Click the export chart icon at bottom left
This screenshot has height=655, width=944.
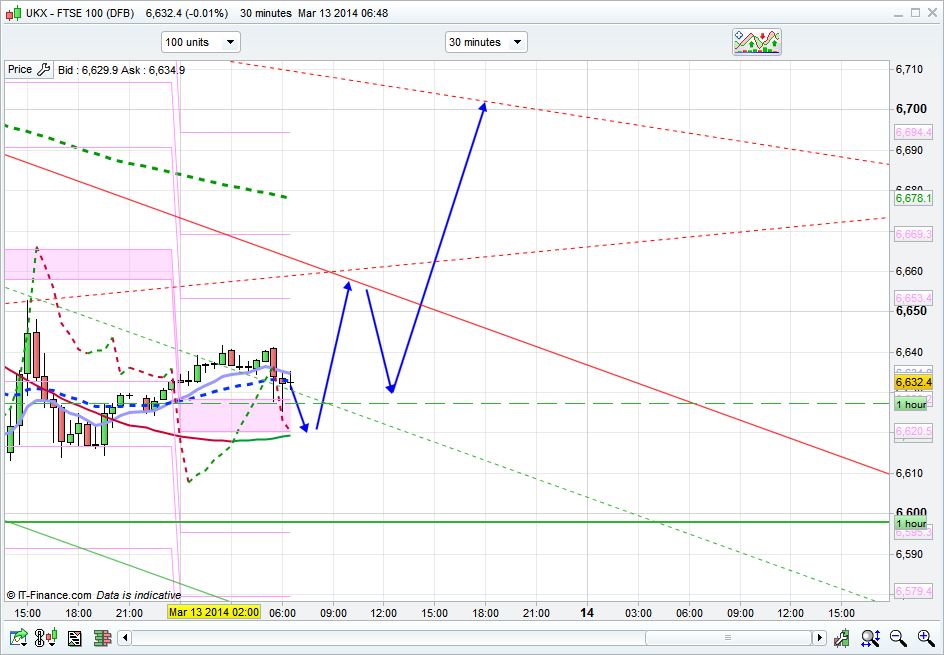(x=18, y=637)
